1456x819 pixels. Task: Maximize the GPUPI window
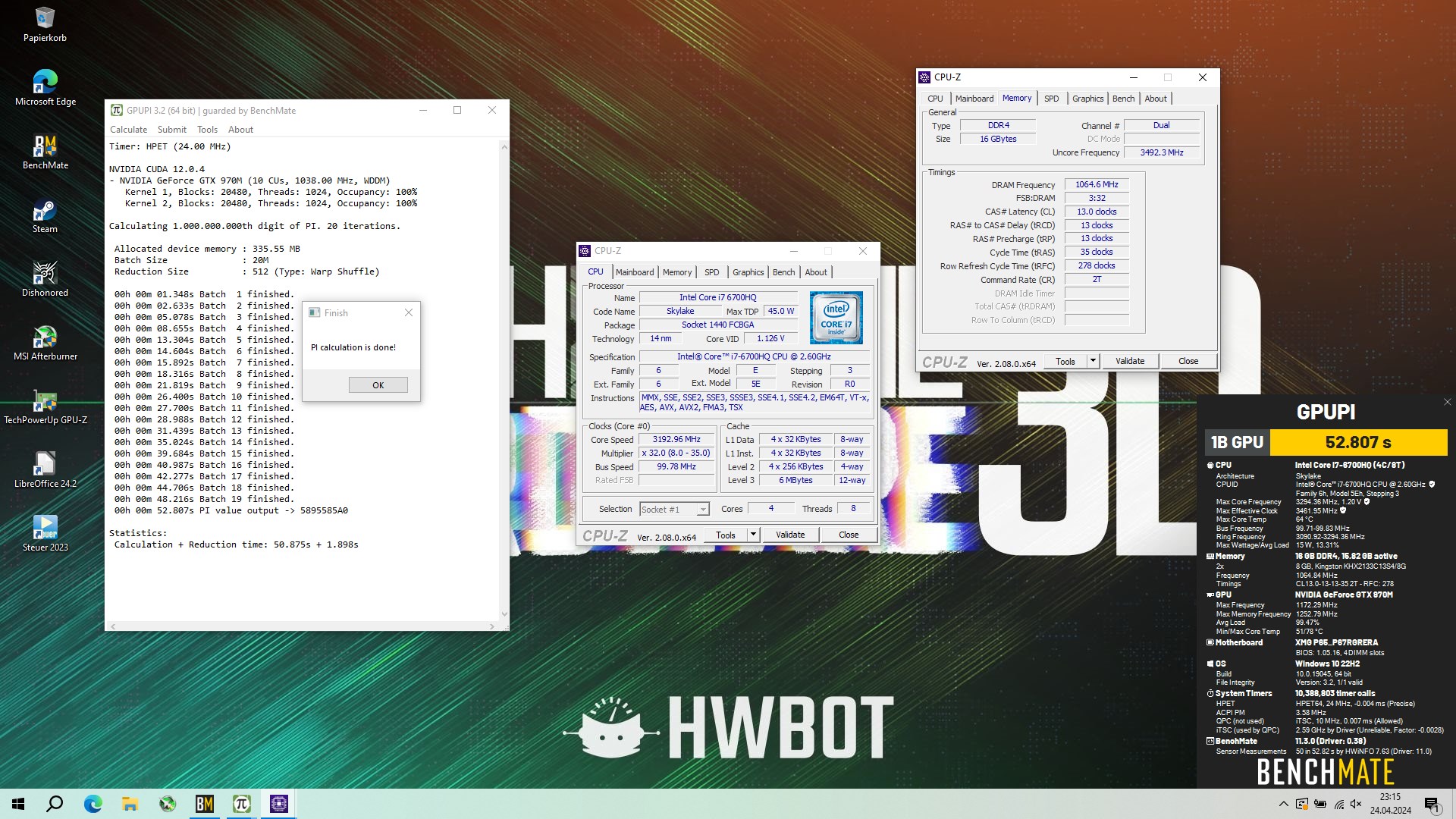(x=457, y=110)
